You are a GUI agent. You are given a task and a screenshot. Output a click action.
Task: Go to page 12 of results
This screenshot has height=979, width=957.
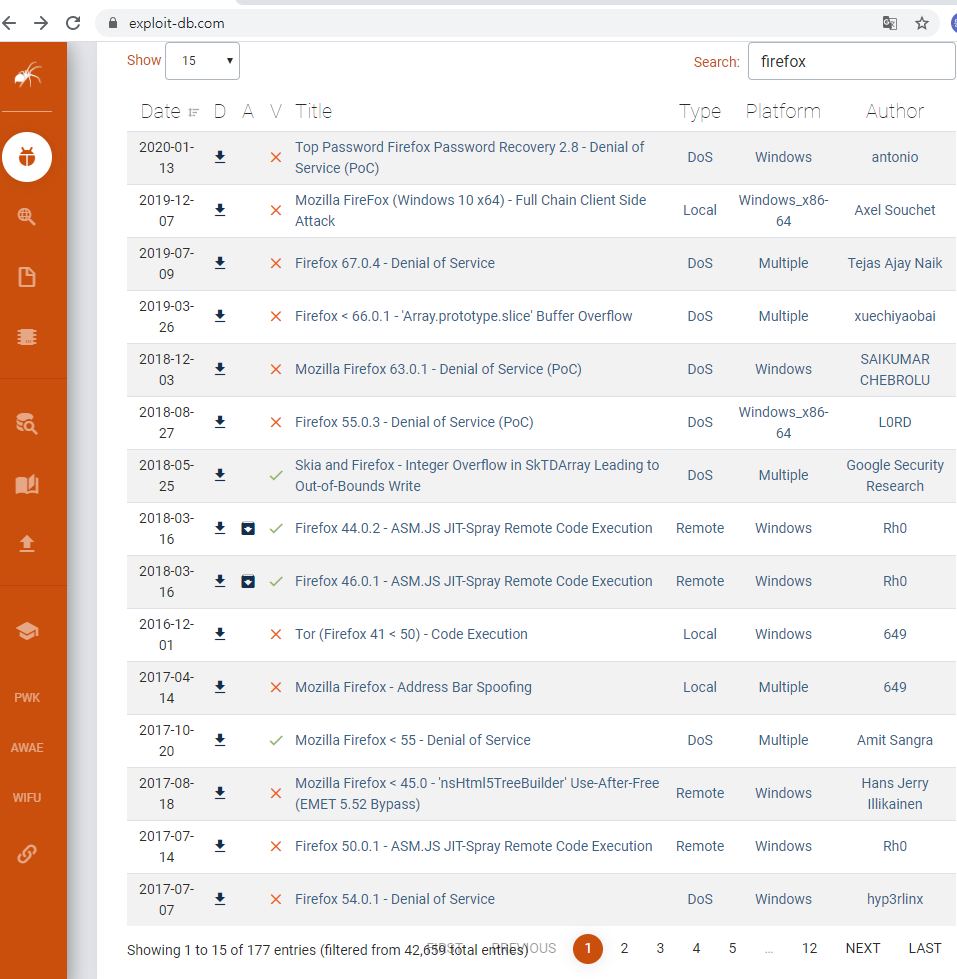[809, 948]
